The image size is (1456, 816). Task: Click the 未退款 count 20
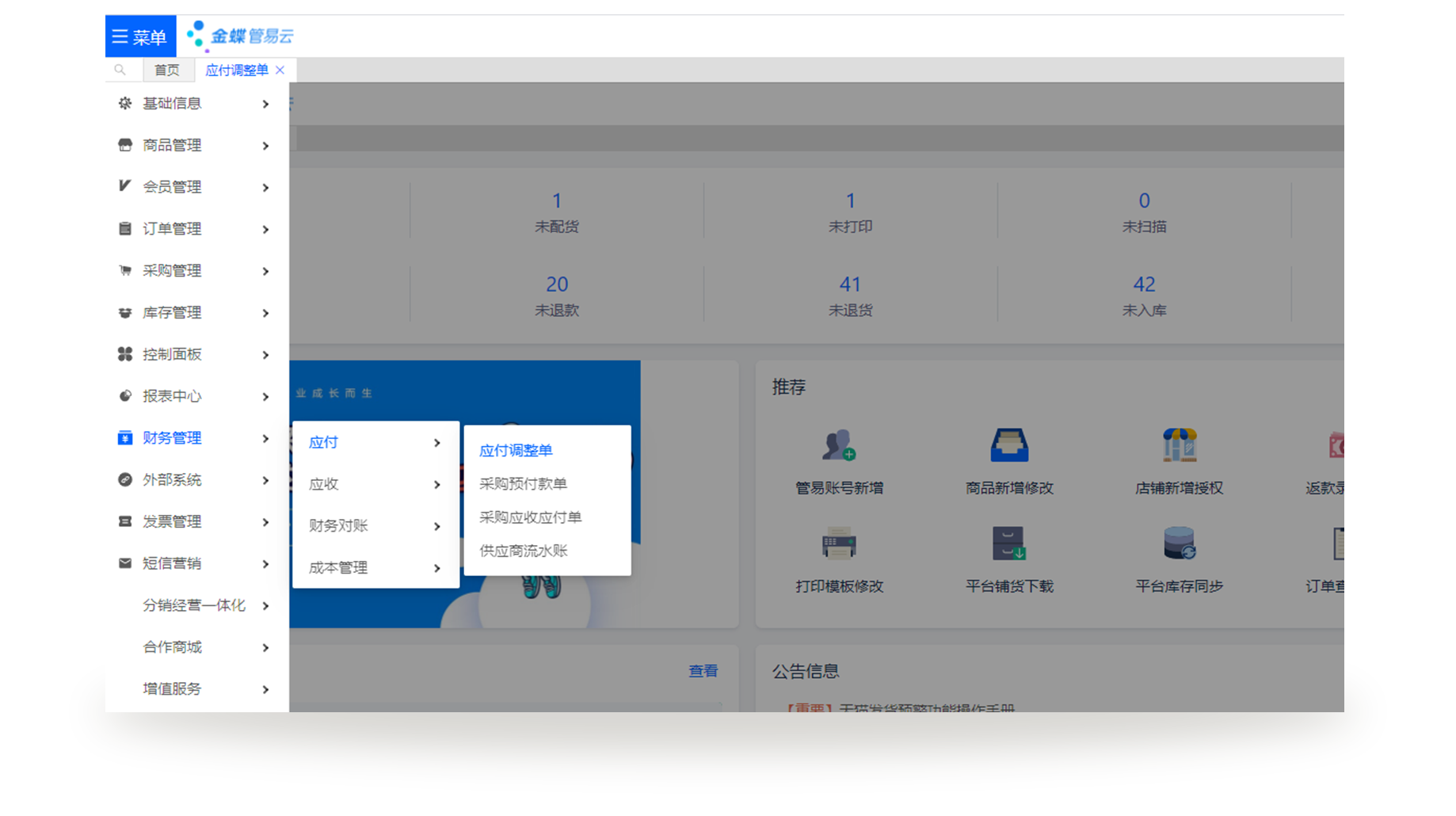point(557,284)
